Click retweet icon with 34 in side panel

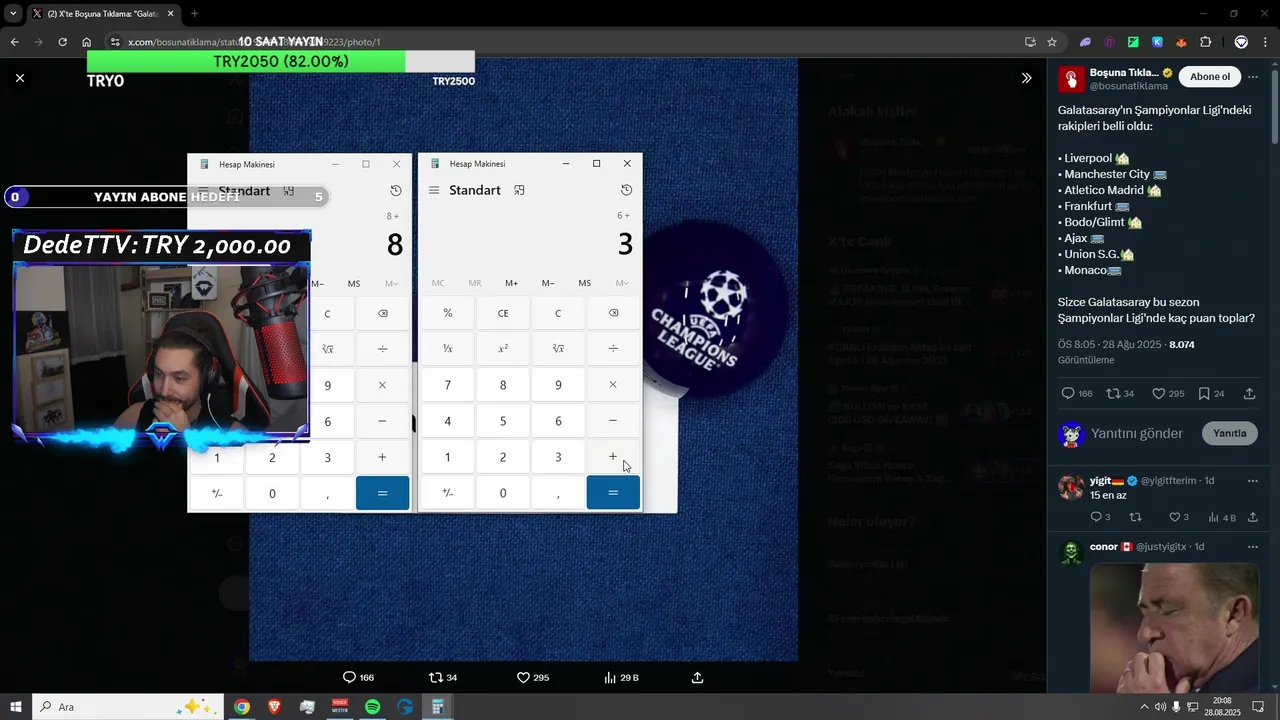(1113, 394)
